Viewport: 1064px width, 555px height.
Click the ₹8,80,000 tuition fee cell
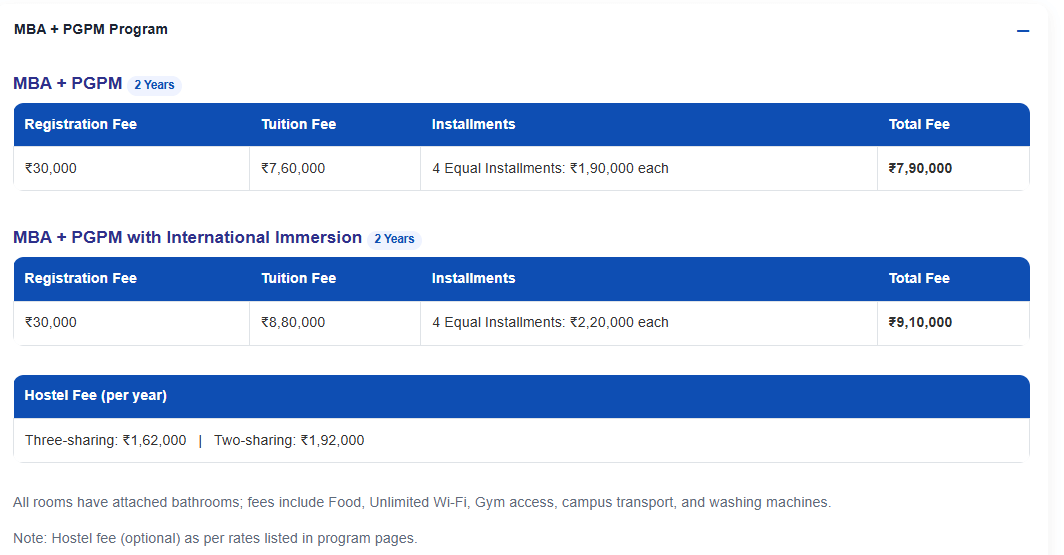[293, 323]
